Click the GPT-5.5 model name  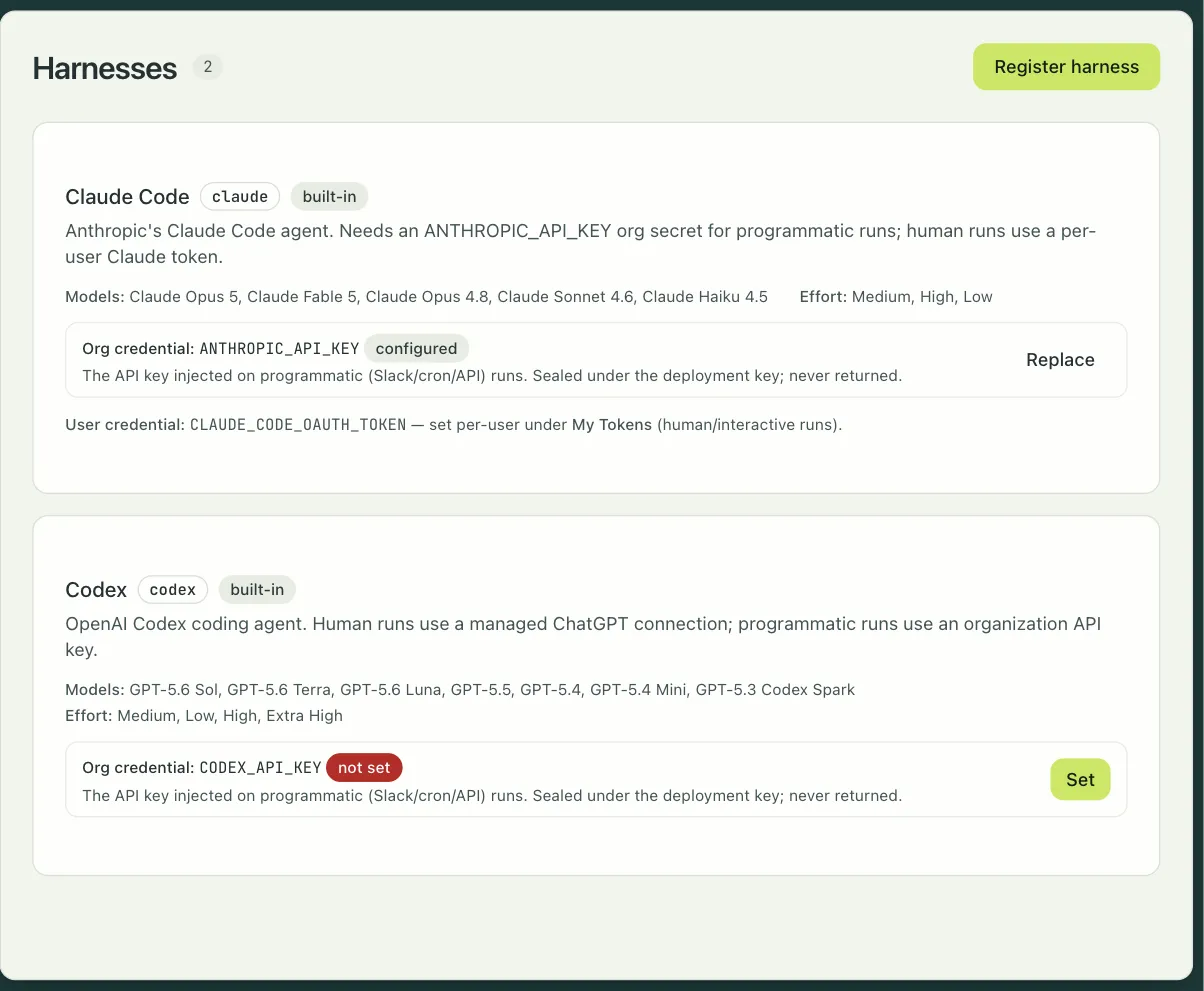[x=481, y=690]
